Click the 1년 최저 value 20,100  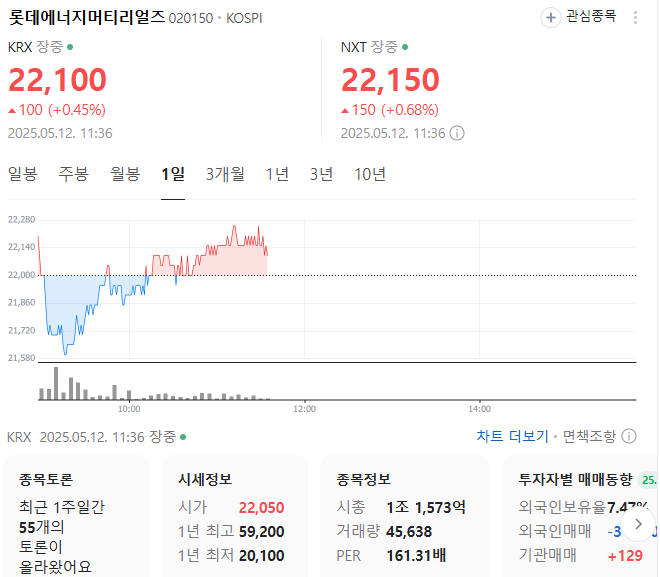261,556
